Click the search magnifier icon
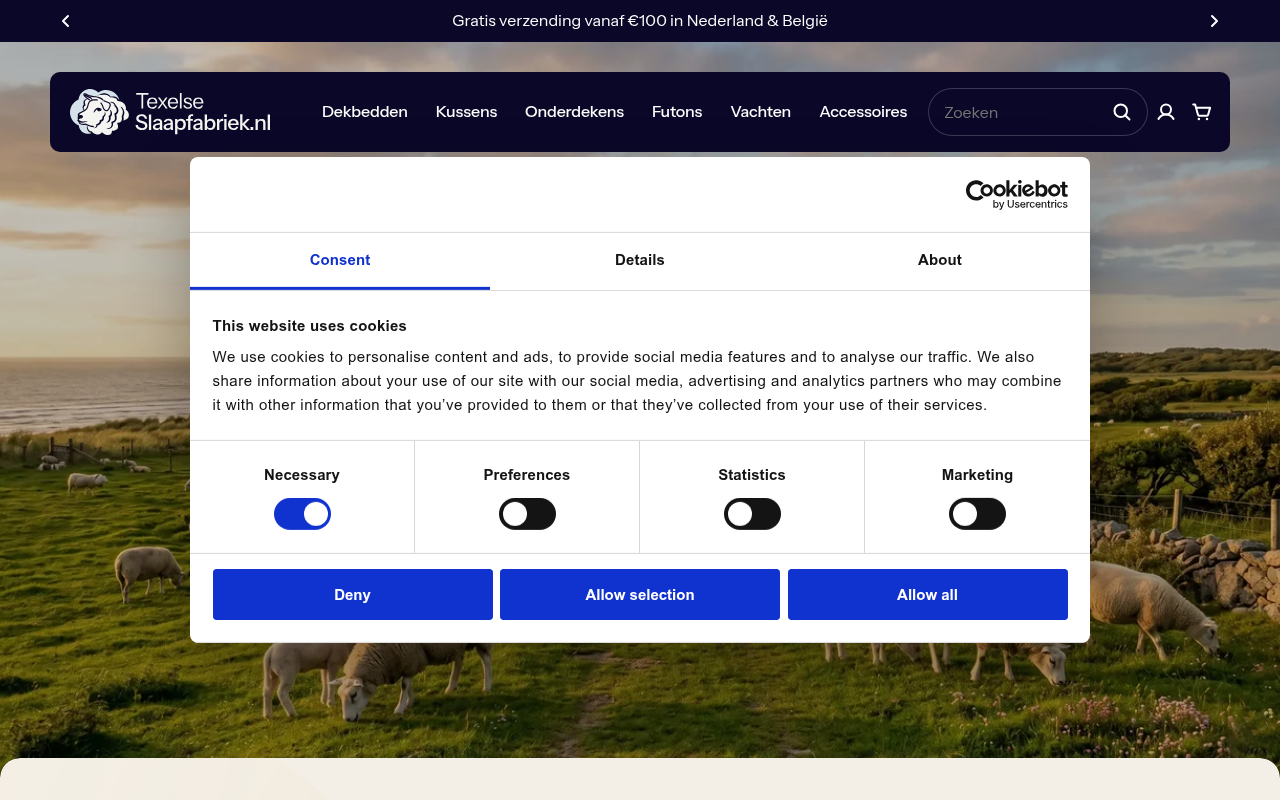Viewport: 1280px width, 800px height. pyautogui.click(x=1122, y=112)
